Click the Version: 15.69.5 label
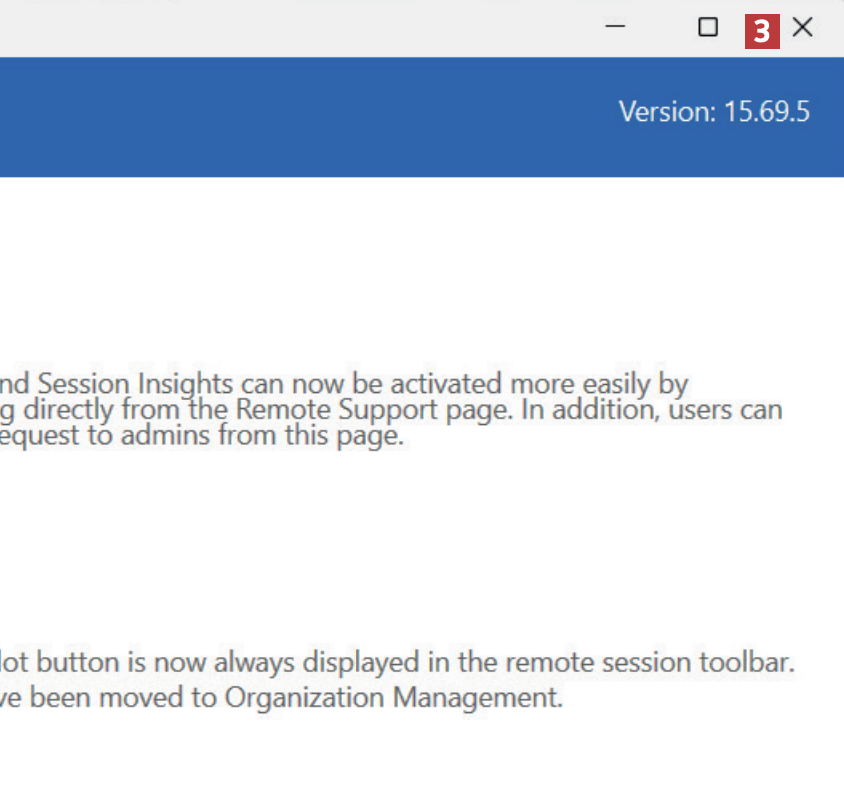 point(714,111)
